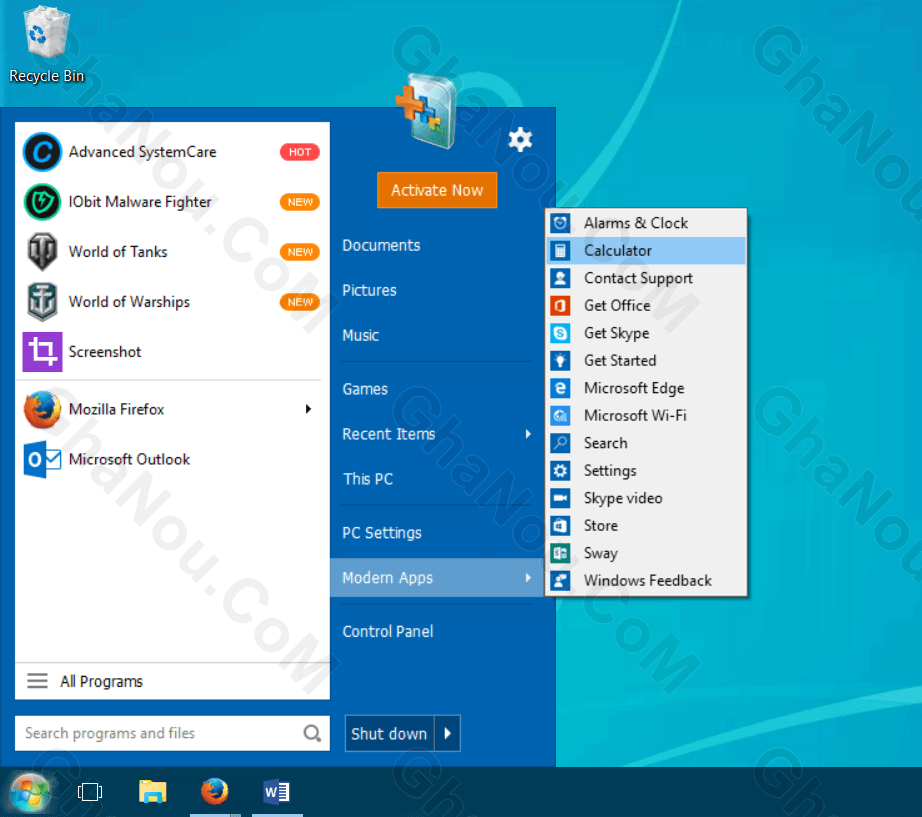Open This PC
Image resolution: width=922 pixels, height=817 pixels.
[x=368, y=479]
